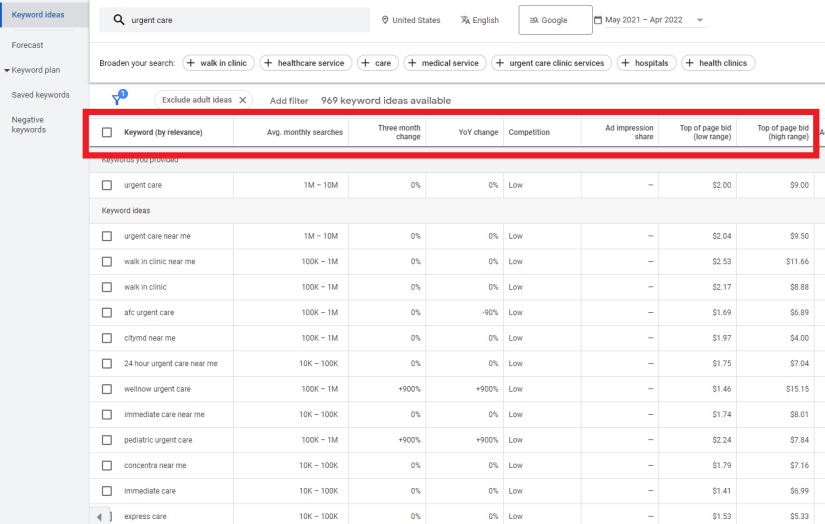Screen dimensions: 825x524
Task: Click plus icon on walk in clinic chip
Action: [x=191, y=63]
